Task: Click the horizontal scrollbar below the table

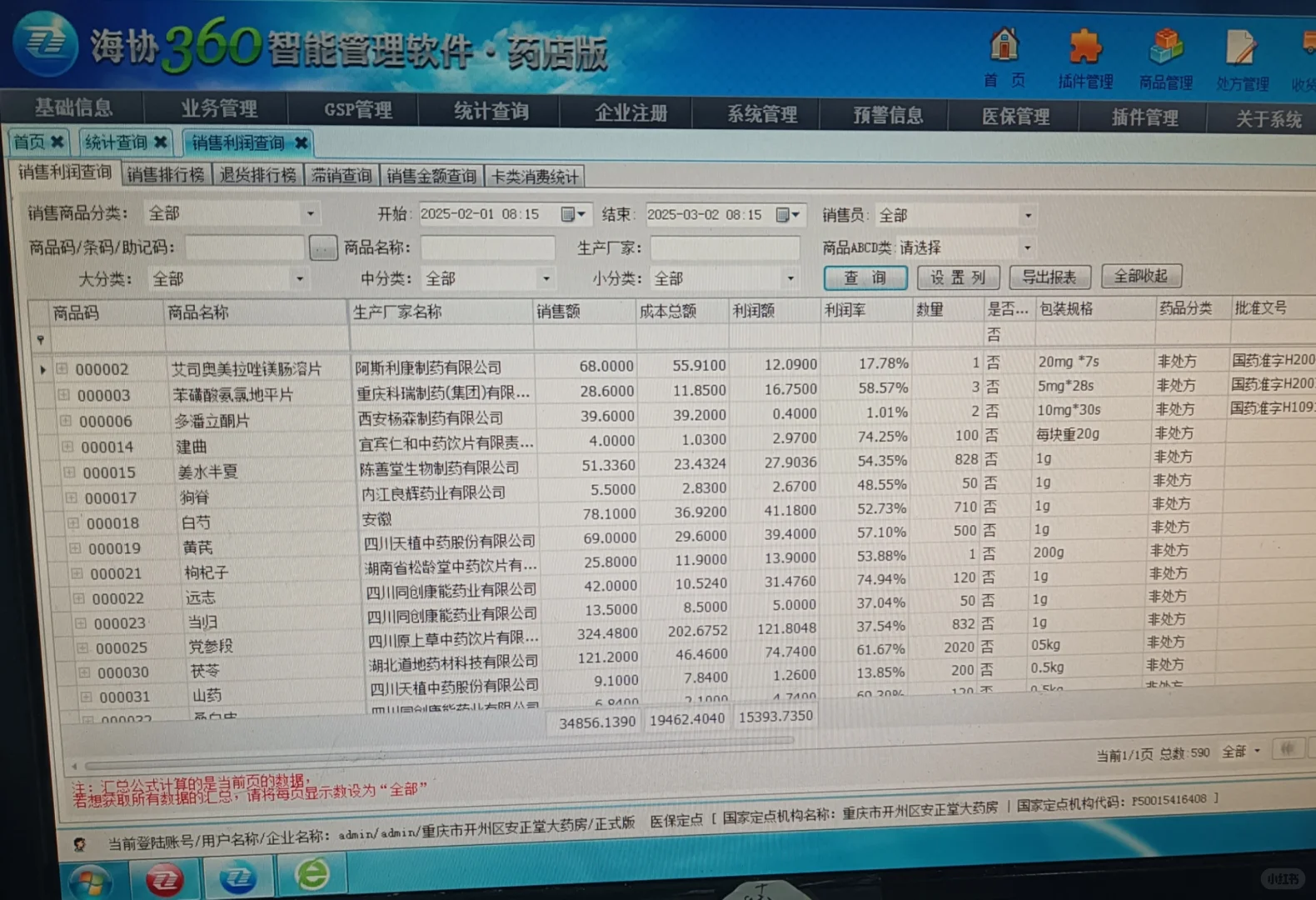Action: (x=438, y=752)
